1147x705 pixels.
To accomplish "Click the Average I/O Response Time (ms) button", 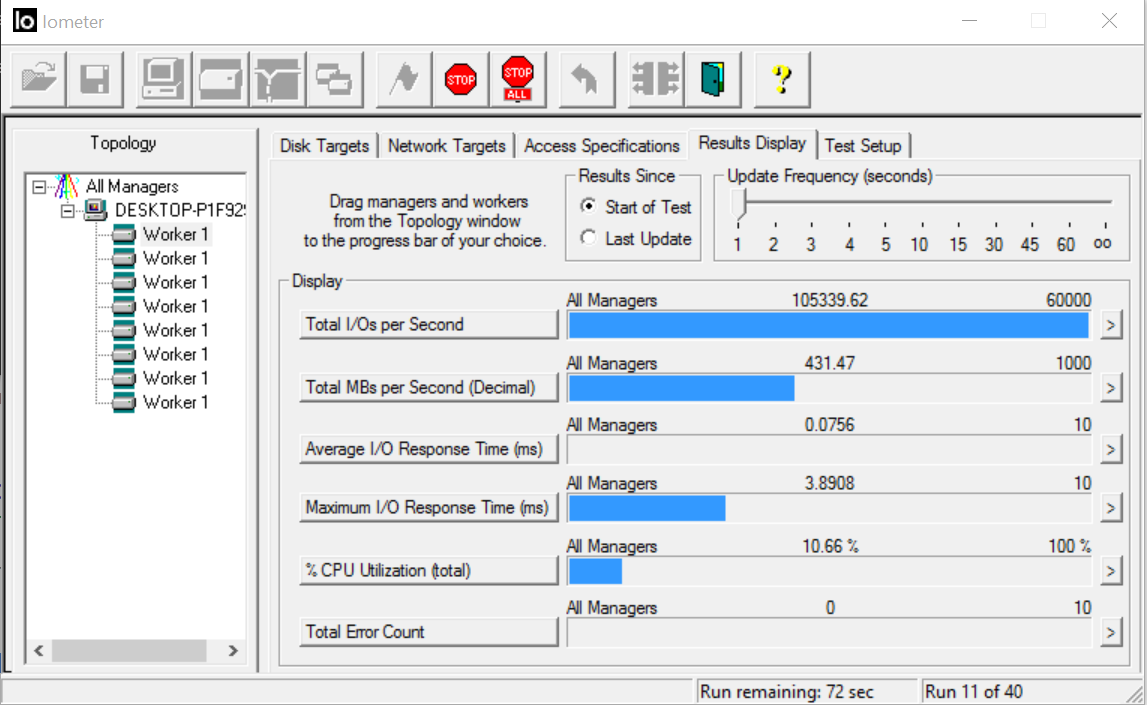I will tap(428, 450).
